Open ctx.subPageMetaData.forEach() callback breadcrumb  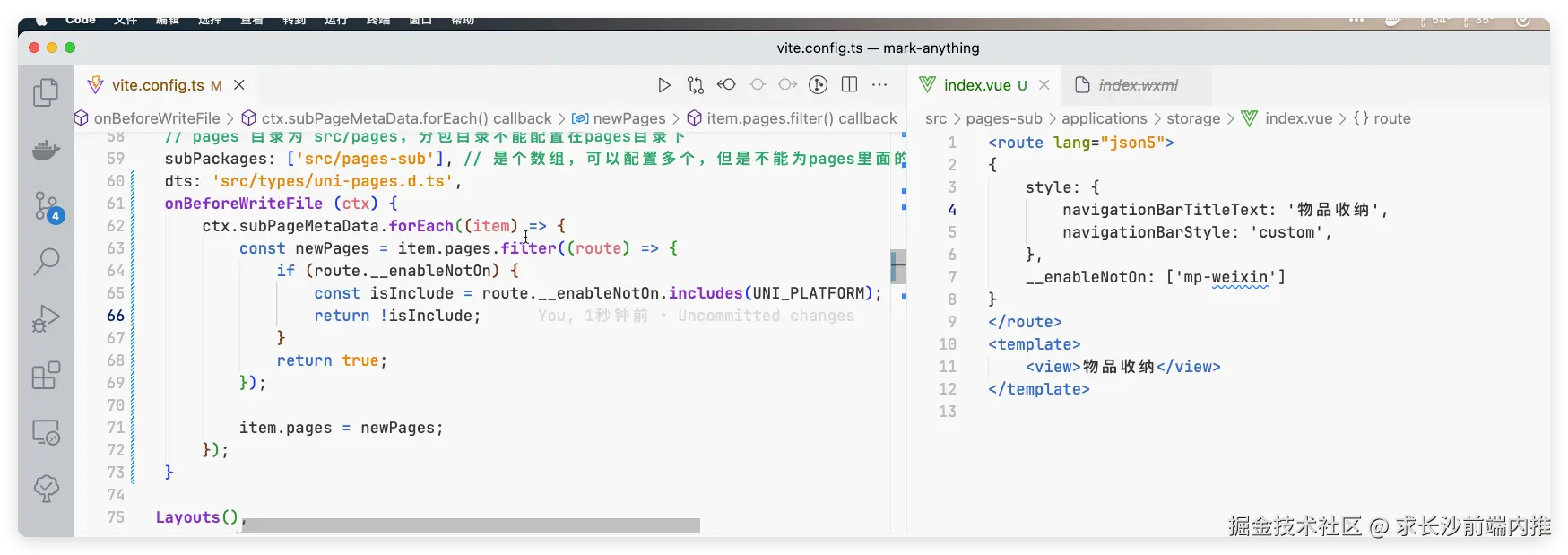tap(406, 118)
